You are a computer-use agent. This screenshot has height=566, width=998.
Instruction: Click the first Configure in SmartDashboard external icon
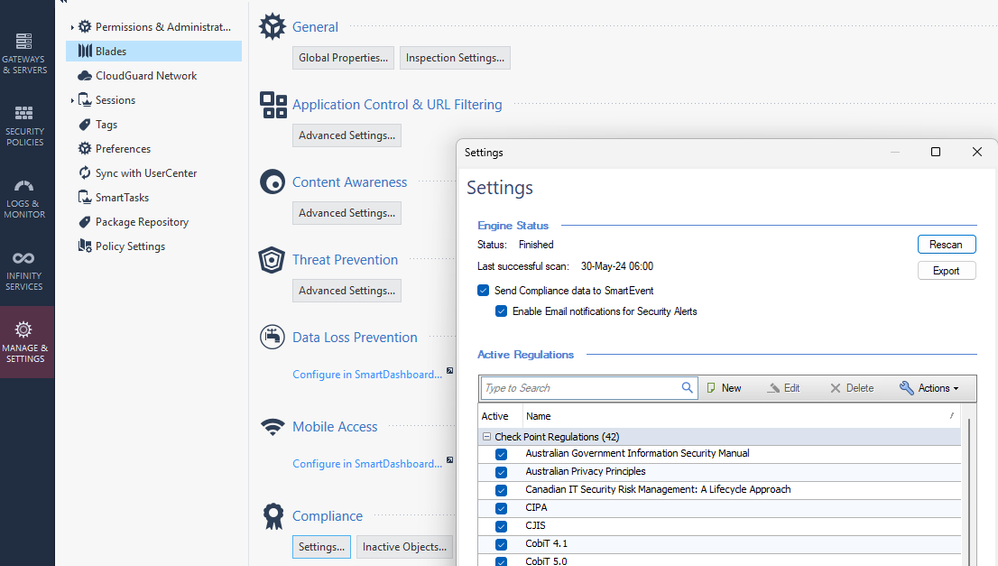tap(450, 371)
